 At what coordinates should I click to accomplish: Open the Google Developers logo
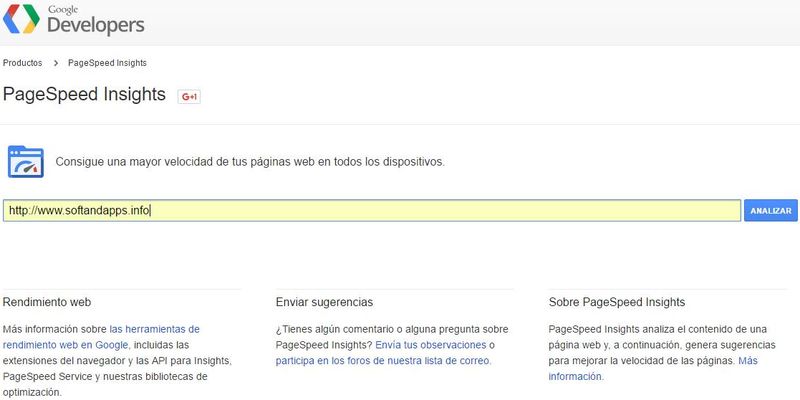(74, 19)
